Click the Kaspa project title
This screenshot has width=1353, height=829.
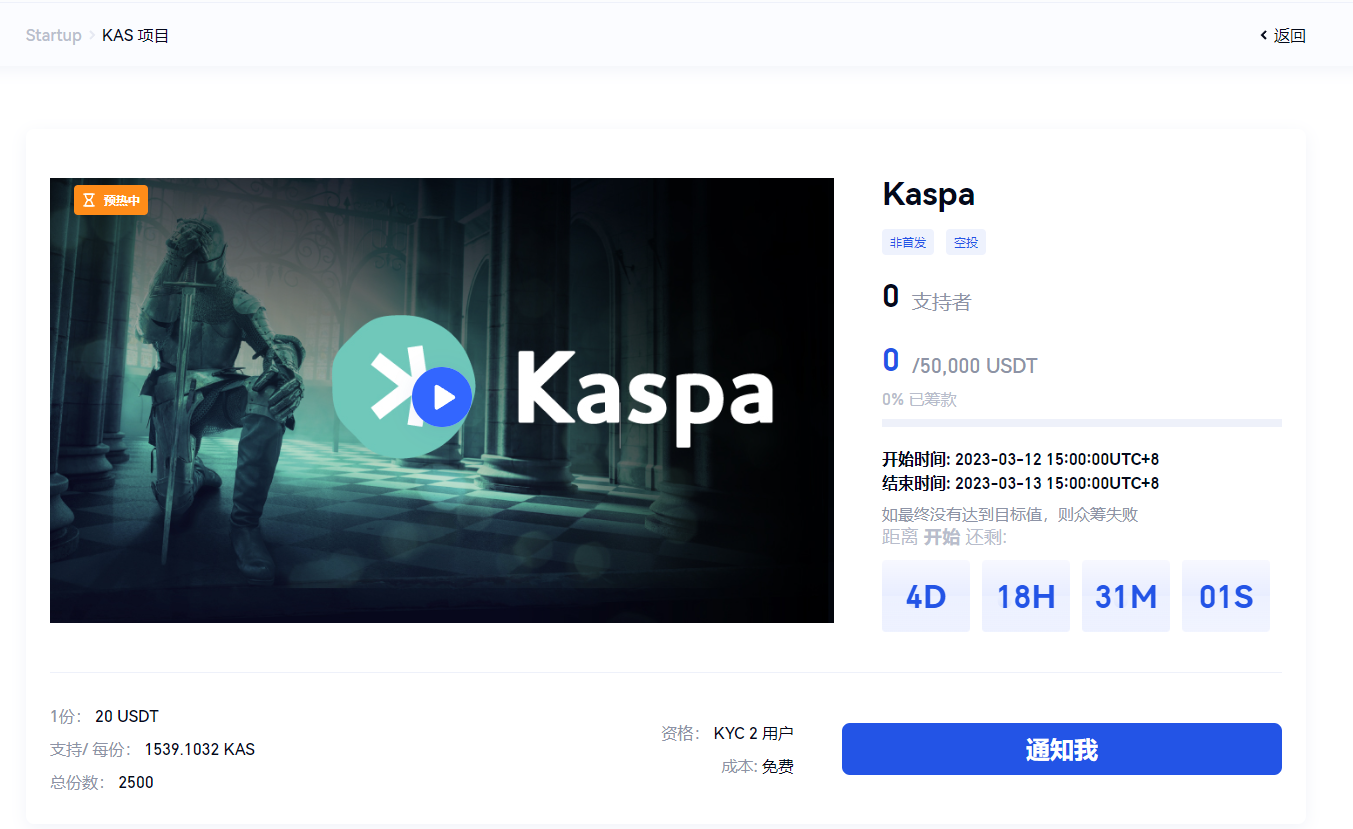tap(928, 194)
